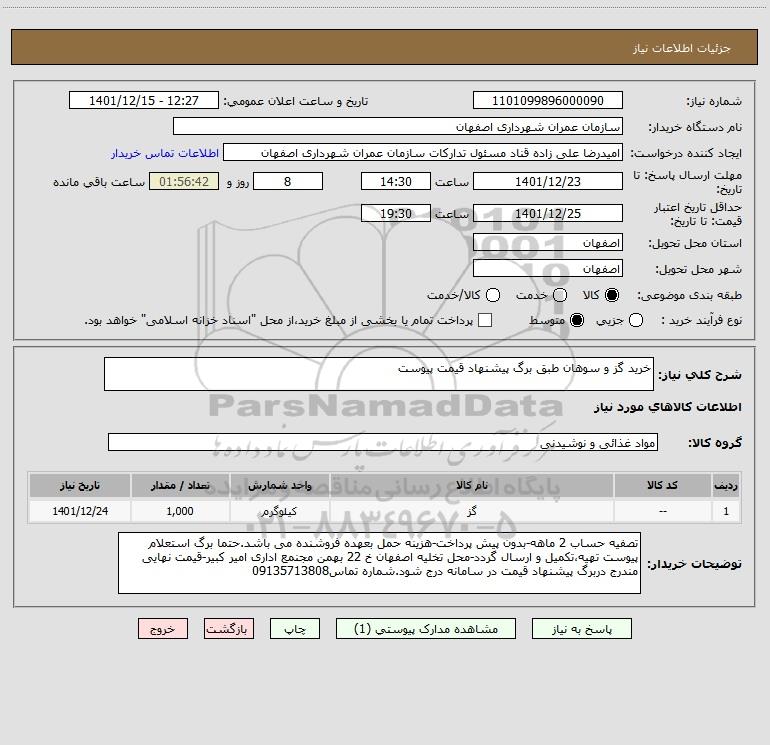770x745 pixels.
Task: Click the need number field 1101099896000090
Action: pyautogui.click(x=548, y=101)
